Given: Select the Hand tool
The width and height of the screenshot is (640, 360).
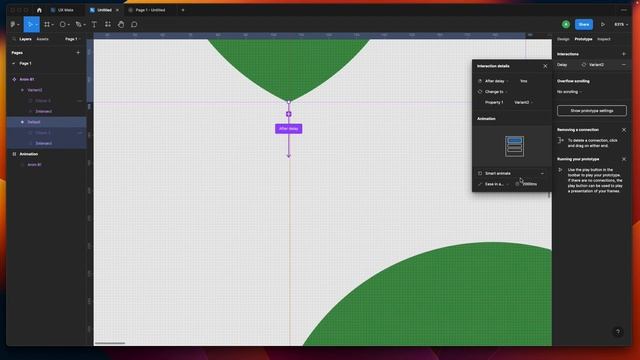Looking at the screenshot, I should (121, 24).
